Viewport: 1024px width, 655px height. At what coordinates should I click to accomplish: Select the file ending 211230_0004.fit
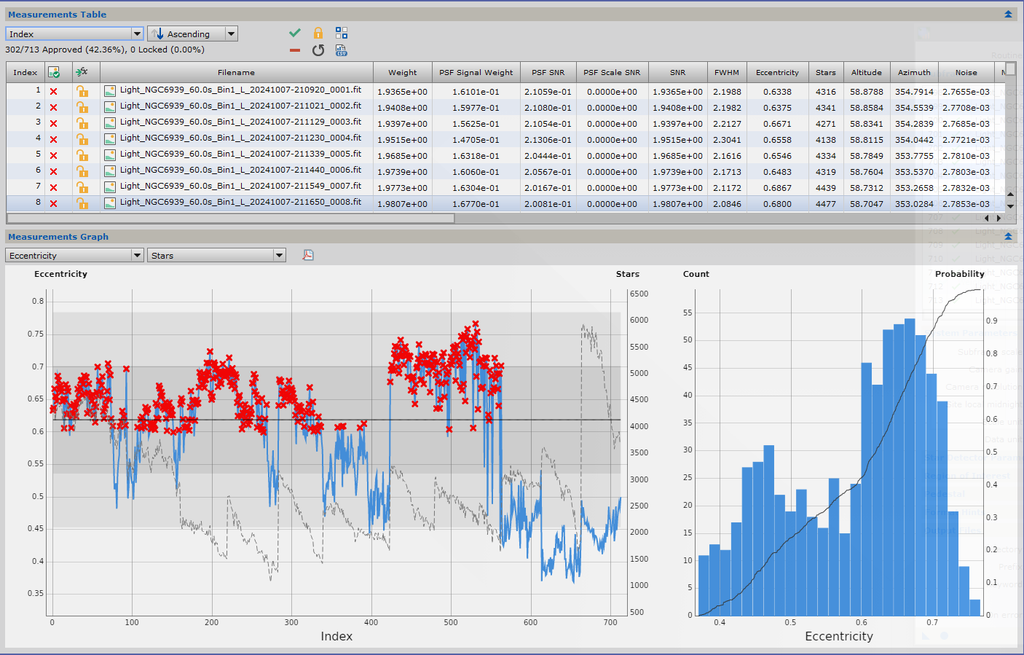240,138
